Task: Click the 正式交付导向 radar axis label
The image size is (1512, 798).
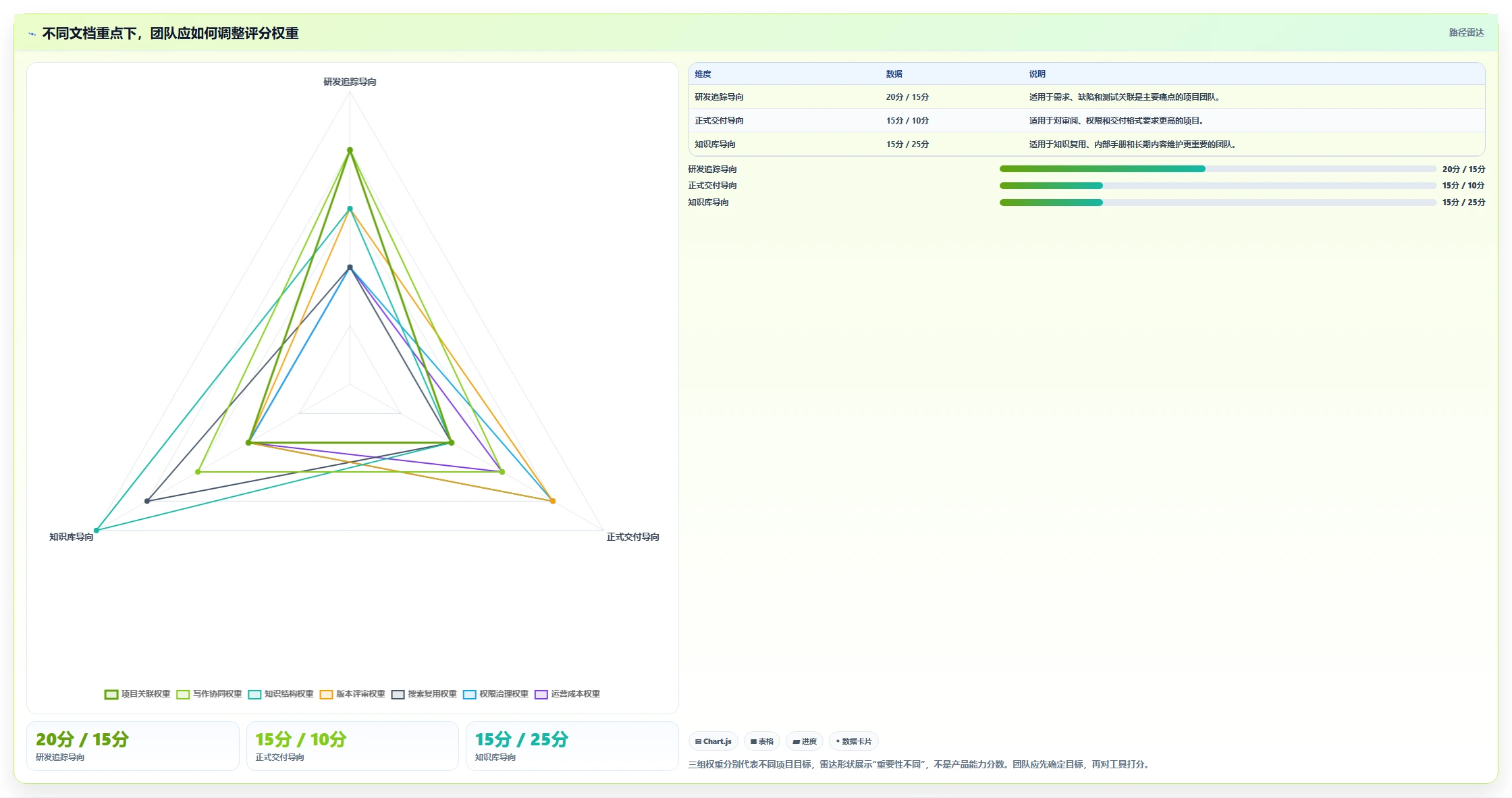Action: tap(632, 537)
